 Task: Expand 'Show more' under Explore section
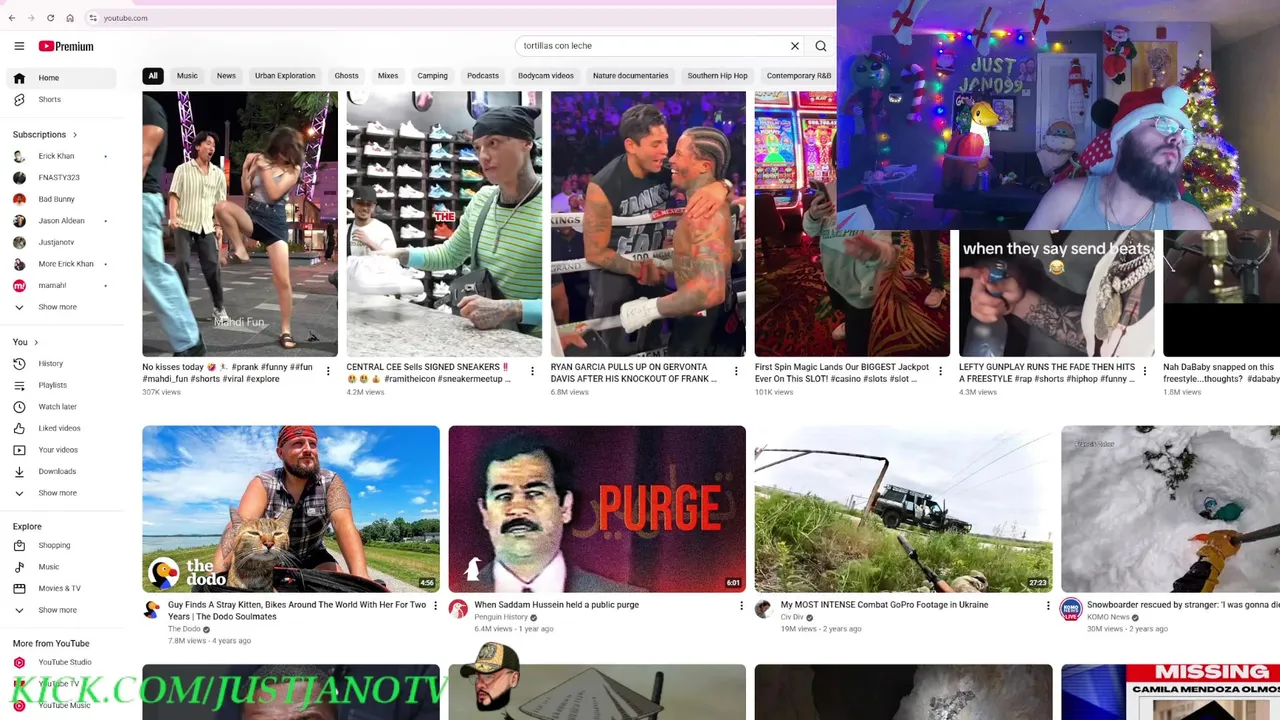click(x=62, y=610)
